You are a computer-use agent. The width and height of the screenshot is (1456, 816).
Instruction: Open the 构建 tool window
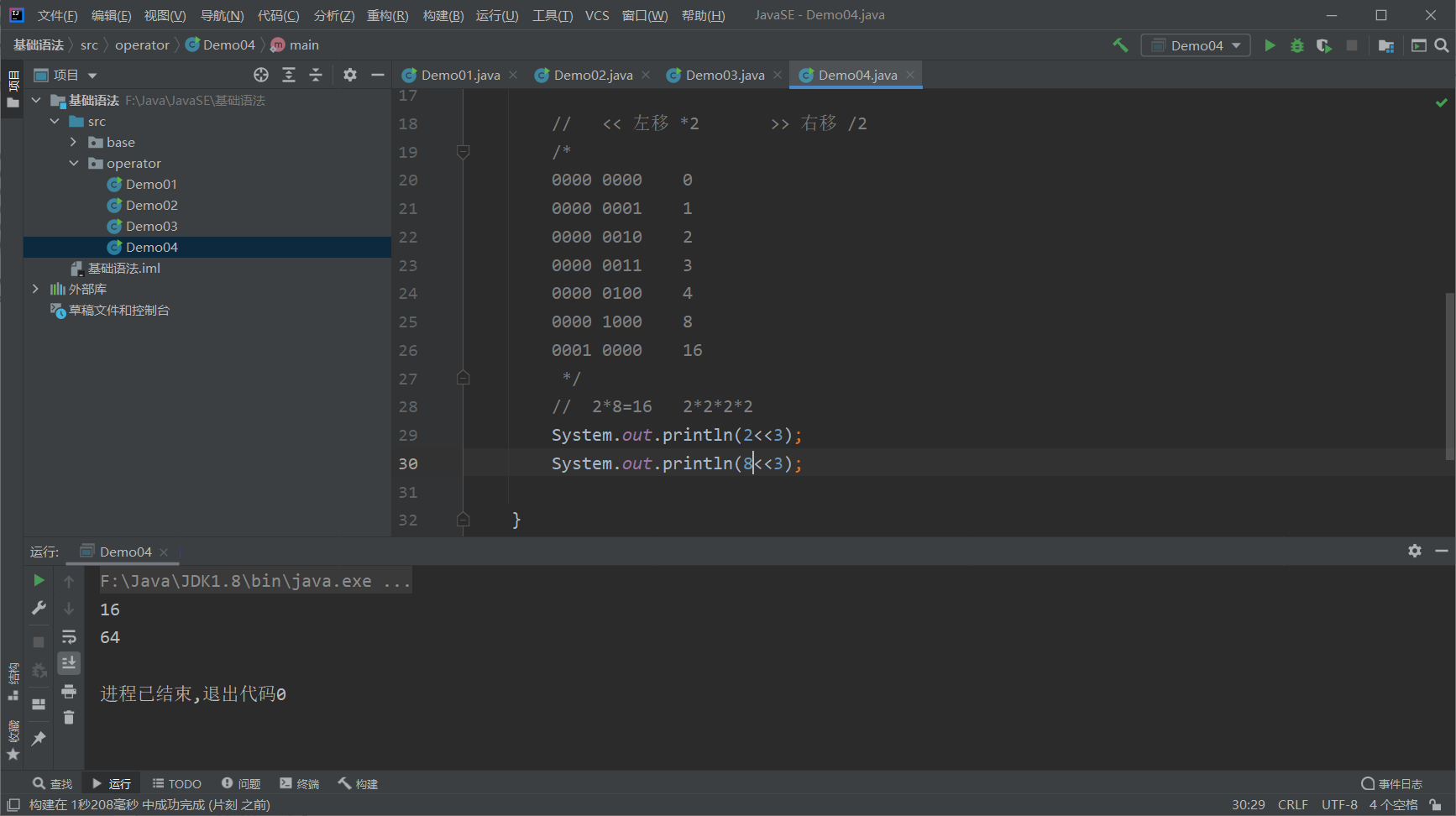(x=359, y=783)
